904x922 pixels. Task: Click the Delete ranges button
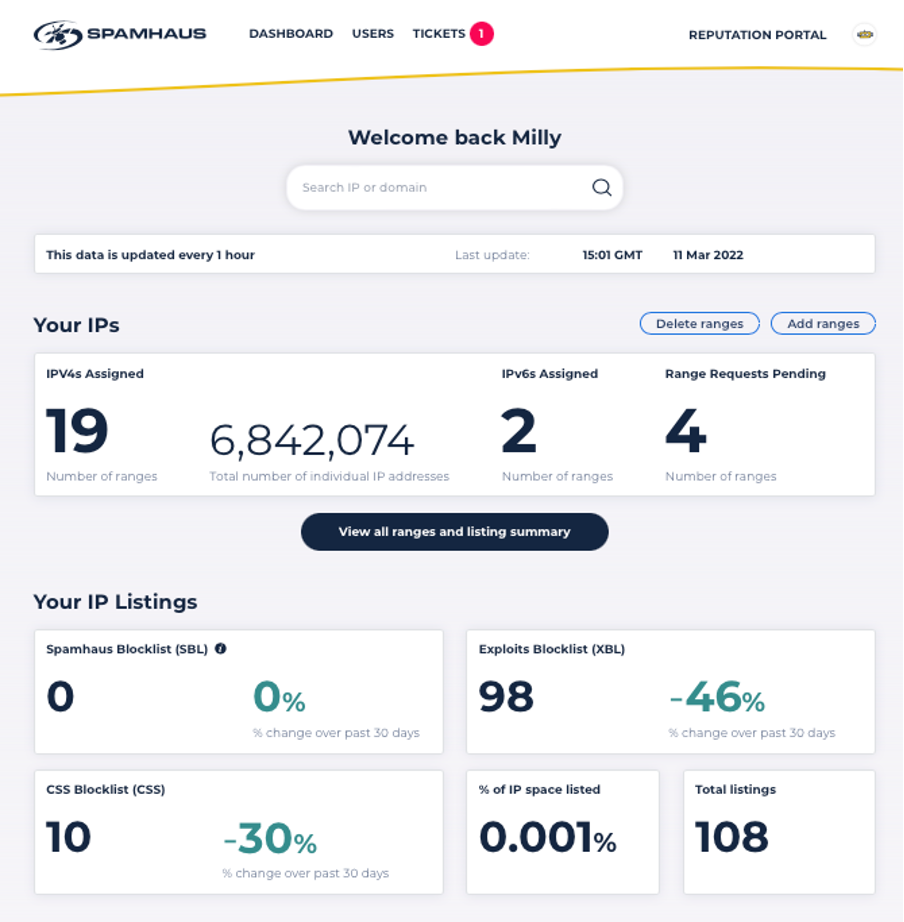(x=699, y=324)
